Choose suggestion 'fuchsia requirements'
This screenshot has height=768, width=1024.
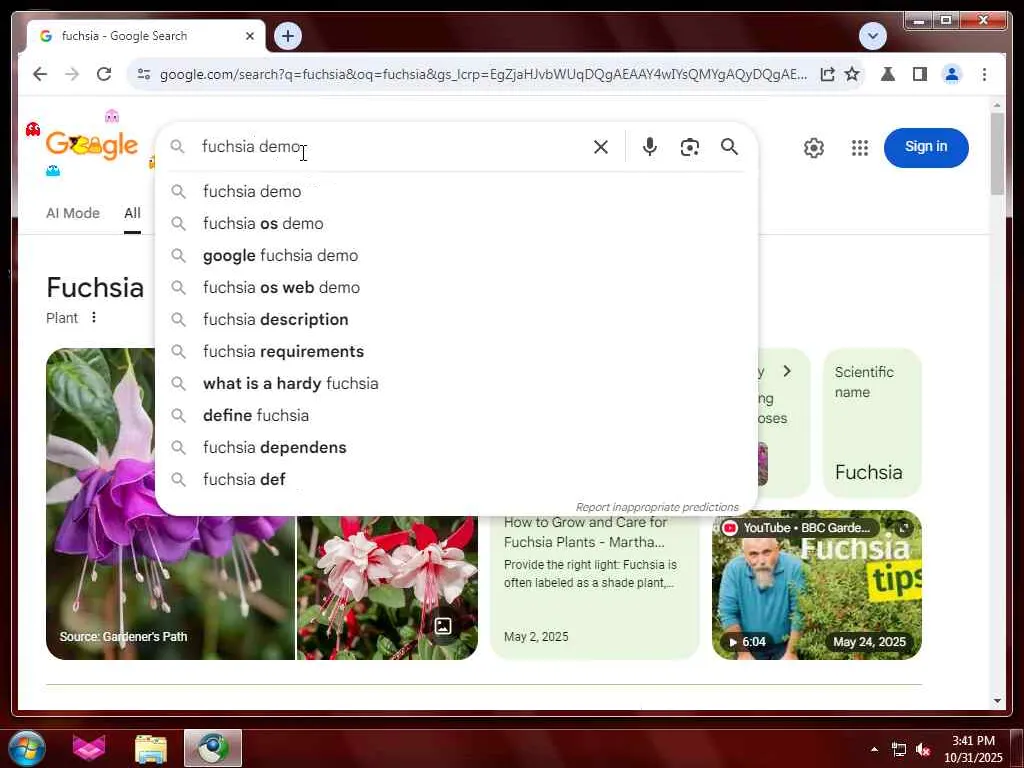[x=456, y=351]
